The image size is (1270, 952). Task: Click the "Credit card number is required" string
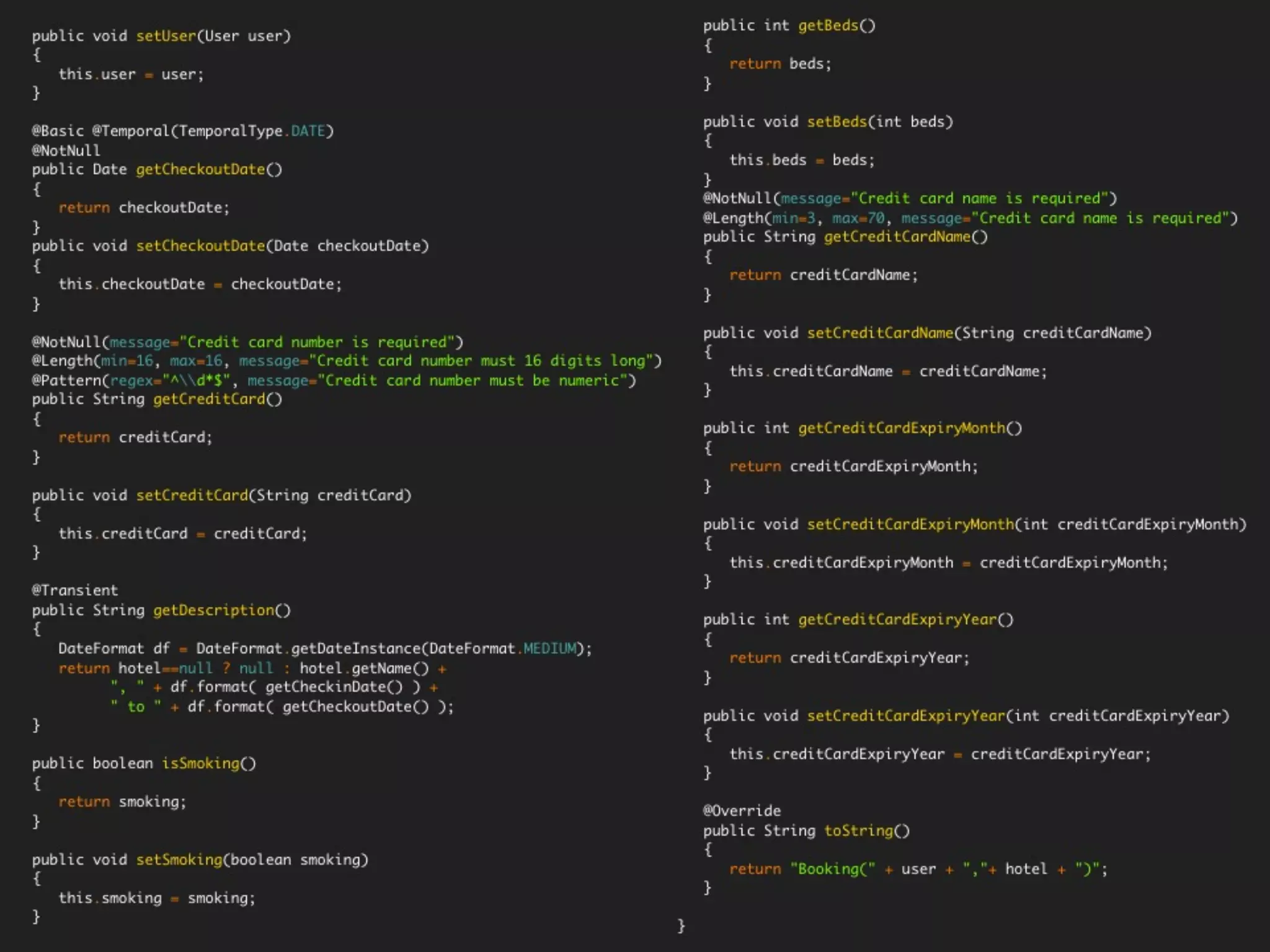click(x=317, y=342)
